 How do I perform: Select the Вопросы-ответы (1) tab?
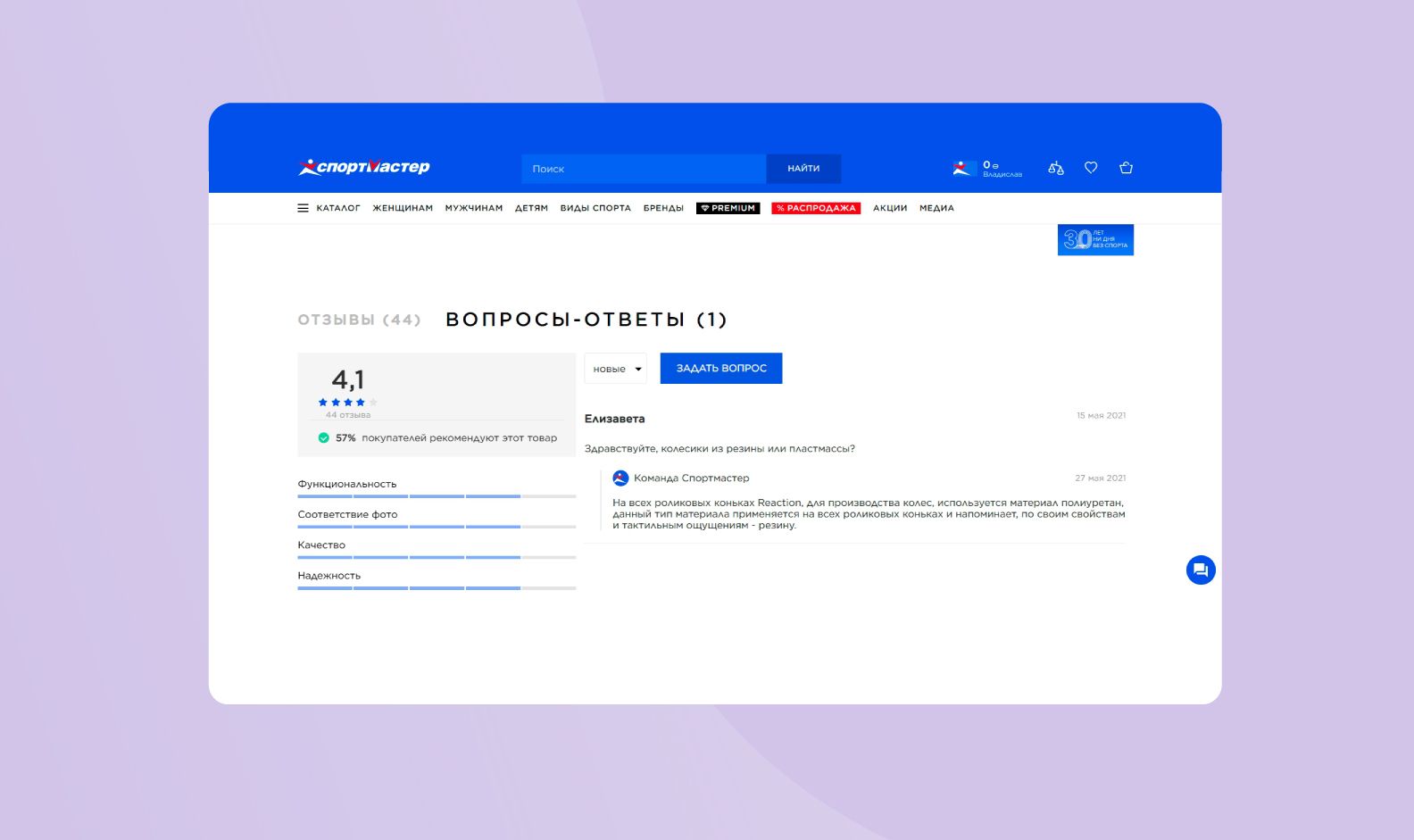point(586,320)
